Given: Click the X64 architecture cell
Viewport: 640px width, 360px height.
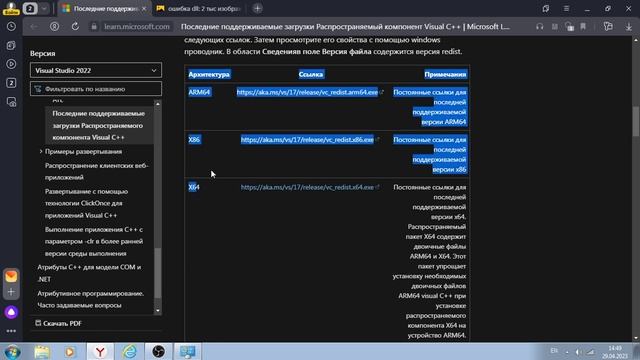Looking at the screenshot, I should (194, 187).
